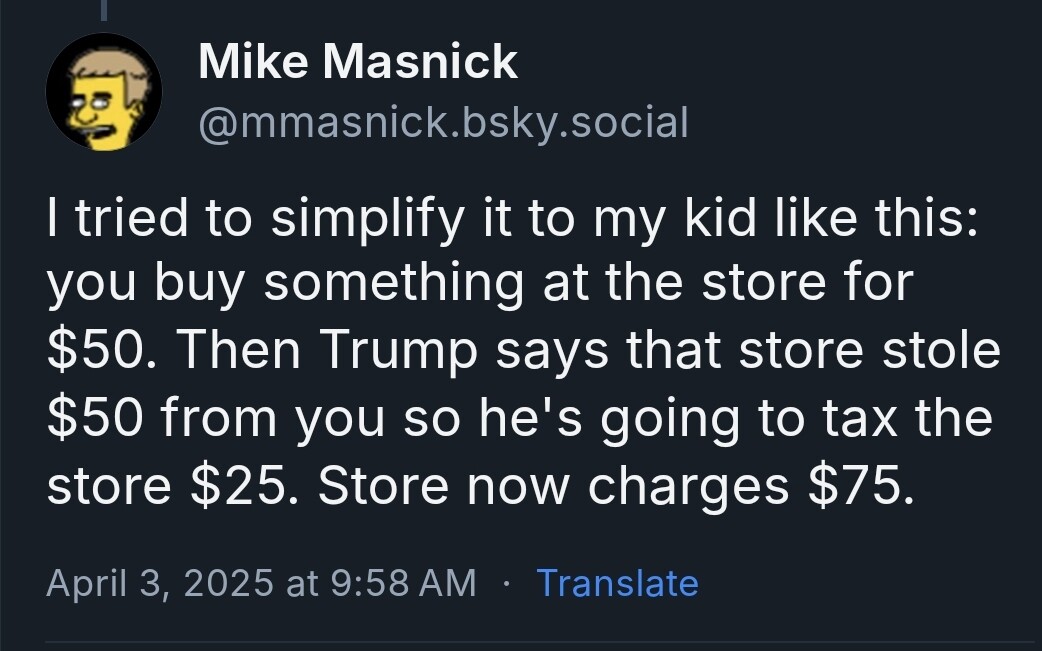This screenshot has width=1042, height=651.
Task: Click the separator dot before Translate
Action: pos(507,585)
